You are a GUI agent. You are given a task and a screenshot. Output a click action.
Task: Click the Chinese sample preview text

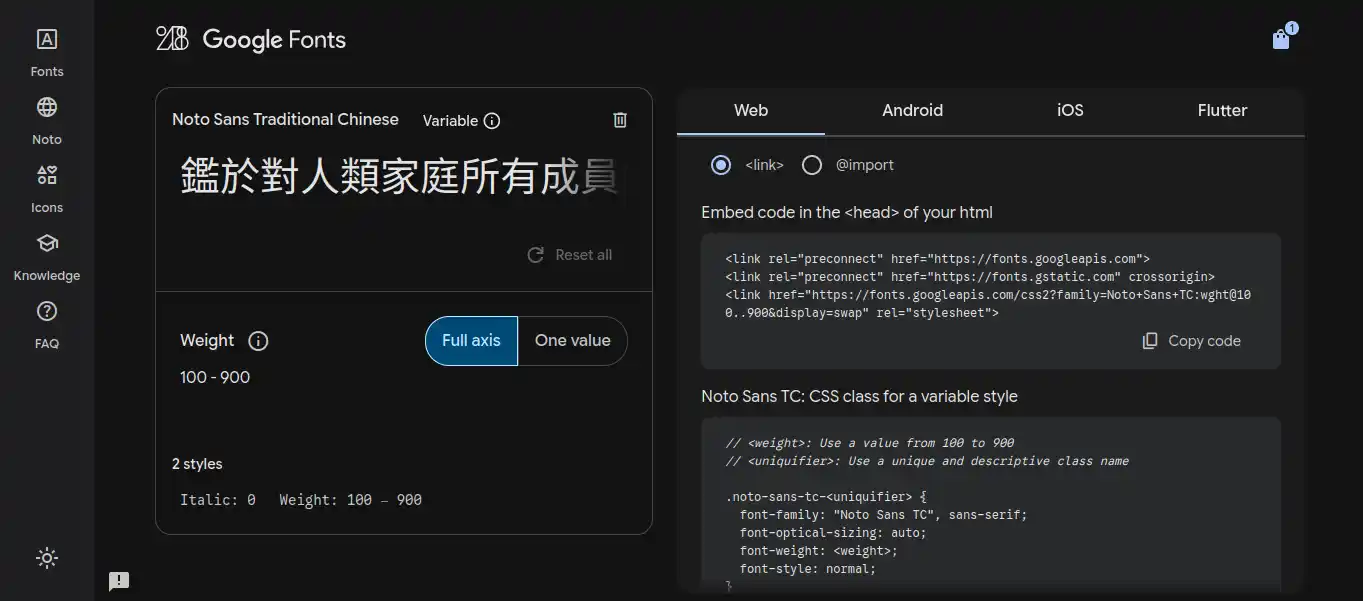pos(400,176)
